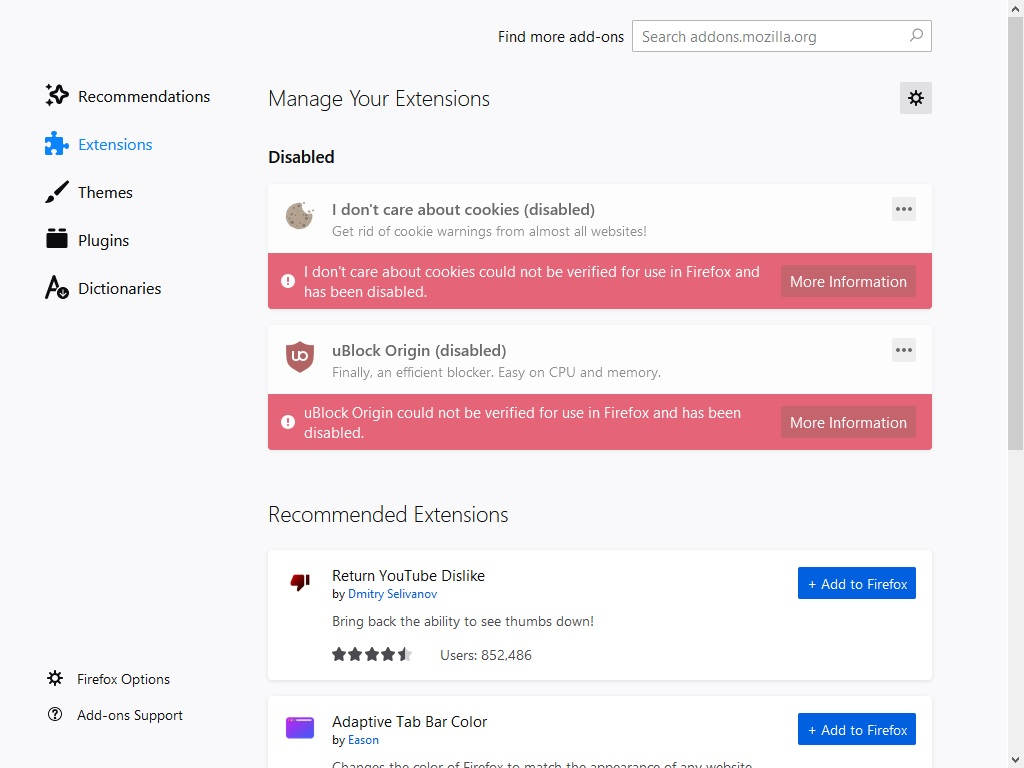The width and height of the screenshot is (1024, 768).
Task: Focus the Search addons.mozilla.org field
Action: pyautogui.click(x=782, y=36)
